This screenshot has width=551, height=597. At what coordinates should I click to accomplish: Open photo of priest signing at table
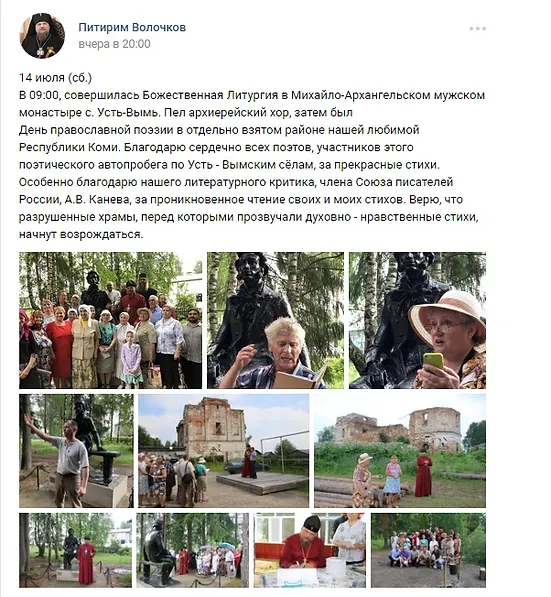310,550
